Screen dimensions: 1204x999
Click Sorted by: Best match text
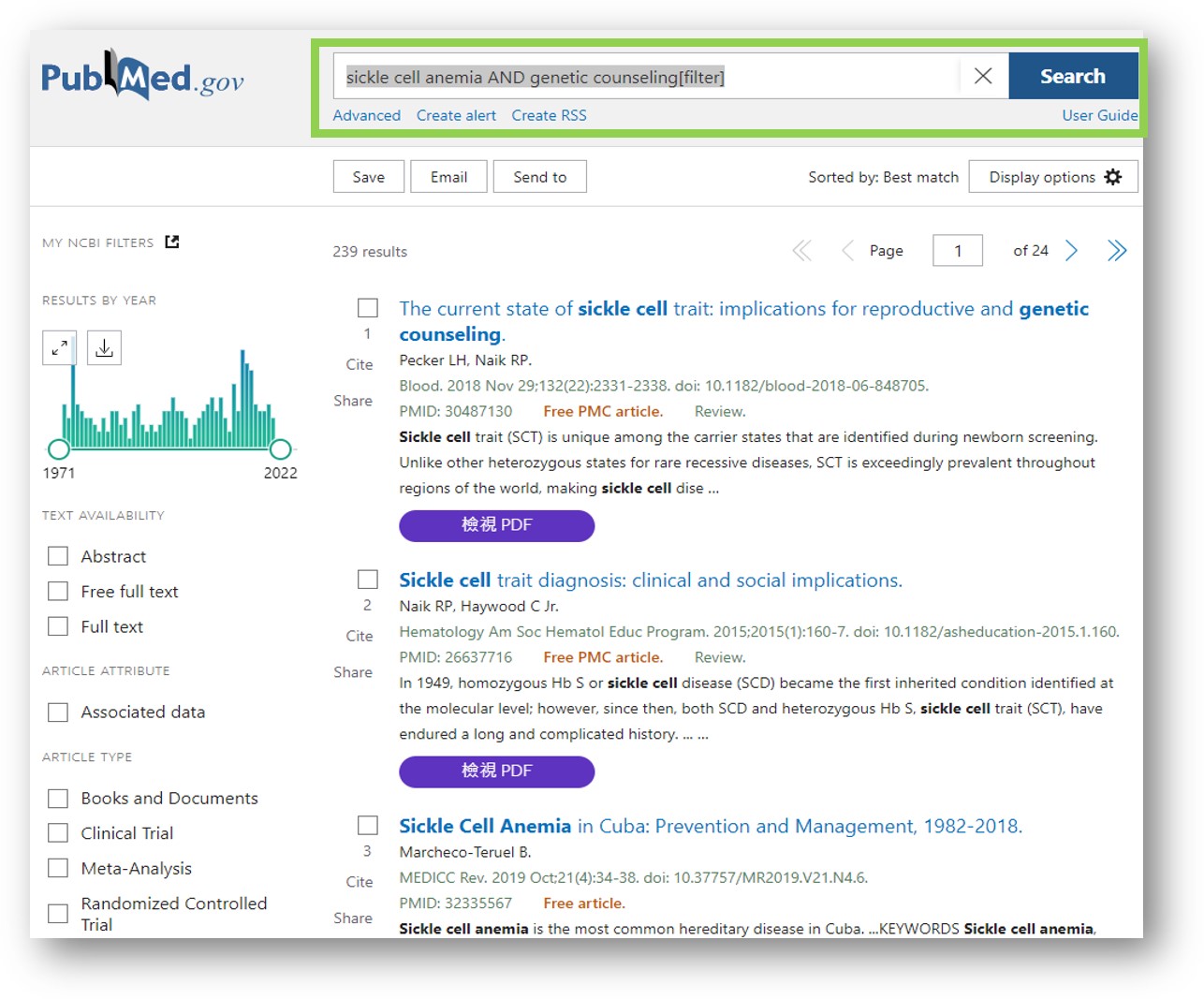click(x=883, y=177)
